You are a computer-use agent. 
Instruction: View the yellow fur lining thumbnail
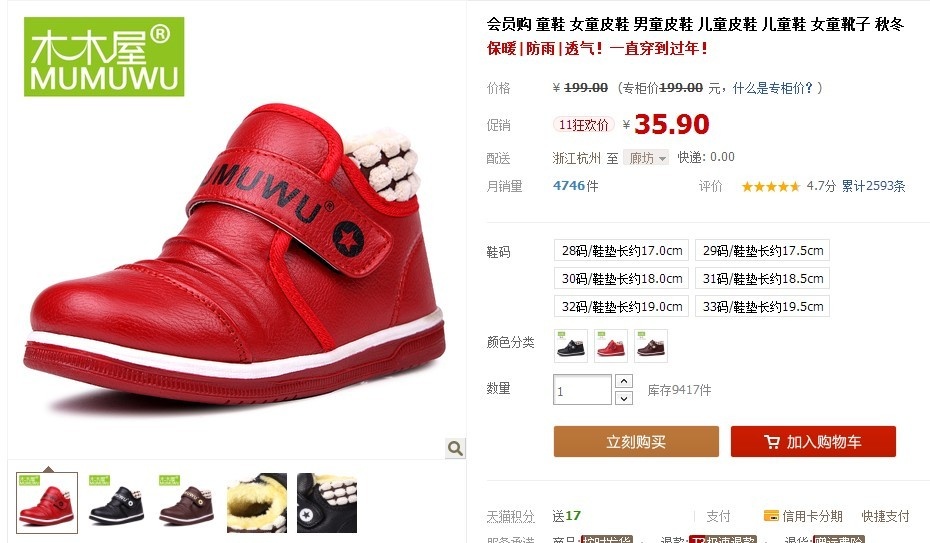(x=257, y=503)
